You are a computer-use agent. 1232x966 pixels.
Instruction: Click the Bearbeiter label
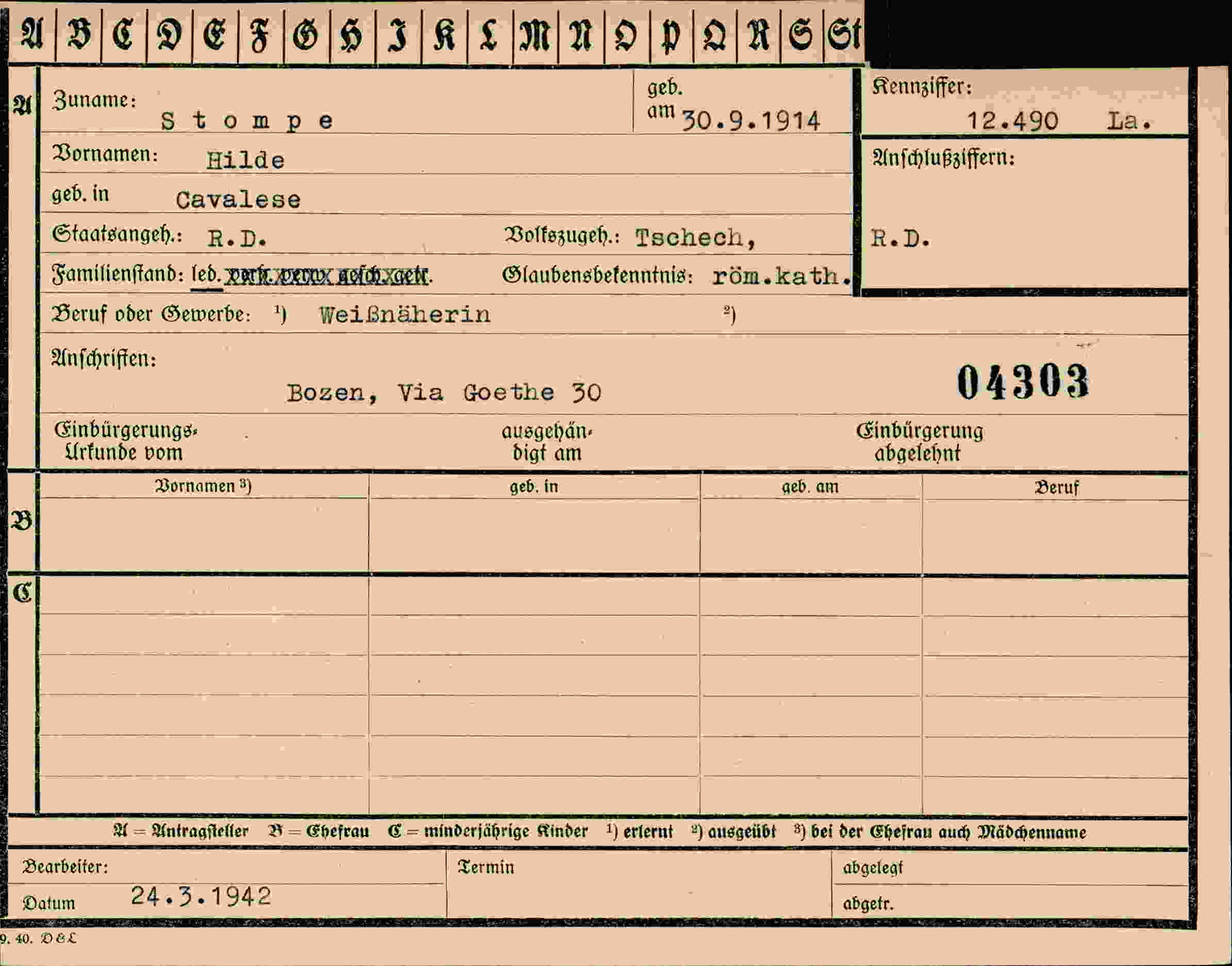point(65,867)
